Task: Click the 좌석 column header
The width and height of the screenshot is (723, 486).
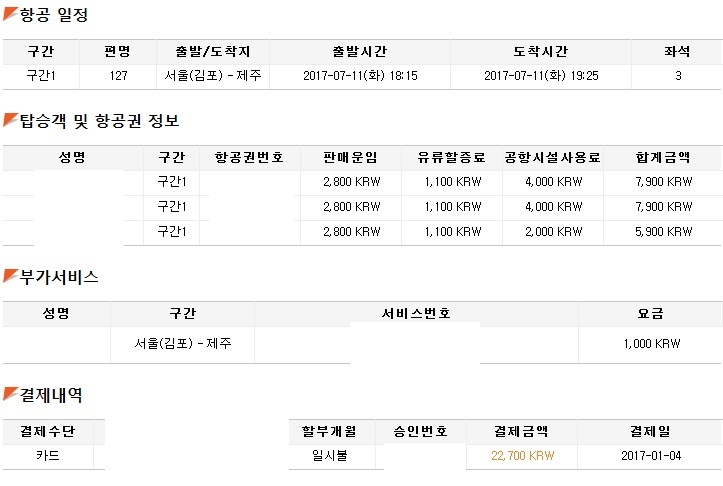Action: pos(677,50)
